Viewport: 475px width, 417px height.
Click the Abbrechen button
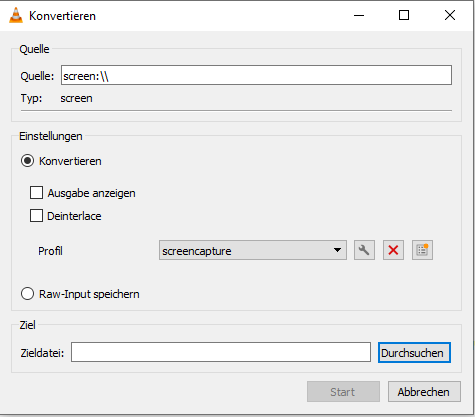[x=424, y=392]
